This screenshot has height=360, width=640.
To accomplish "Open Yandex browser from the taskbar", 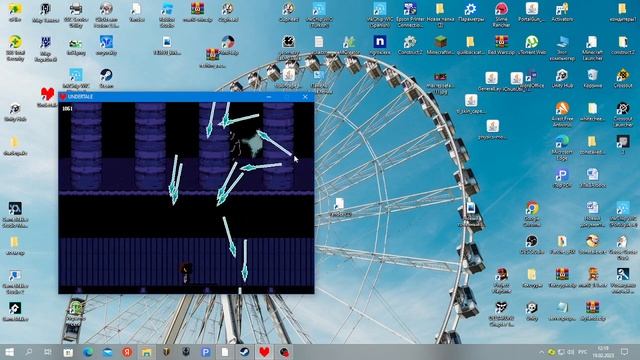I will coord(127,352).
